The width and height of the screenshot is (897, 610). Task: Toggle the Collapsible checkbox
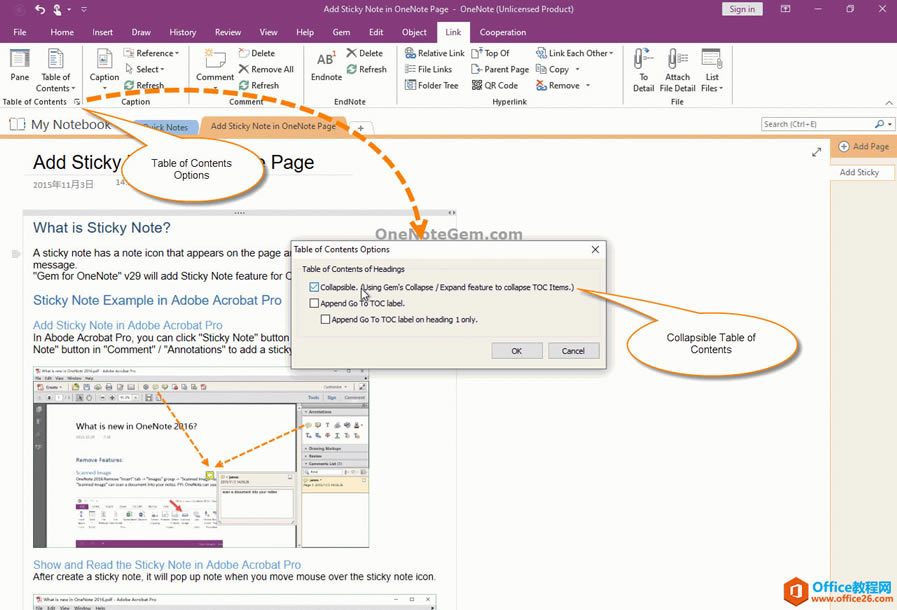click(x=314, y=287)
